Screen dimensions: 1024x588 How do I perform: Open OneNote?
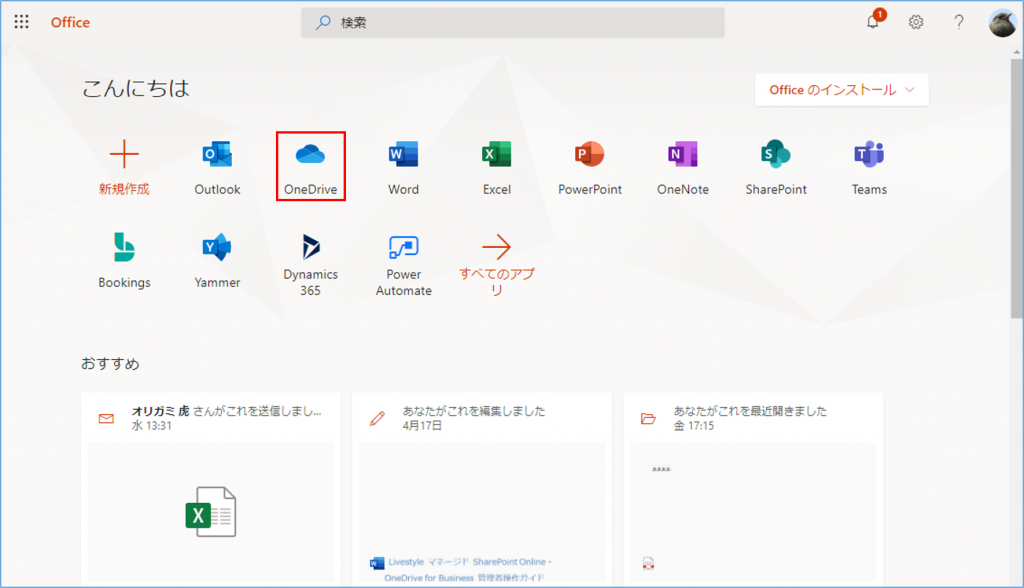[683, 168]
